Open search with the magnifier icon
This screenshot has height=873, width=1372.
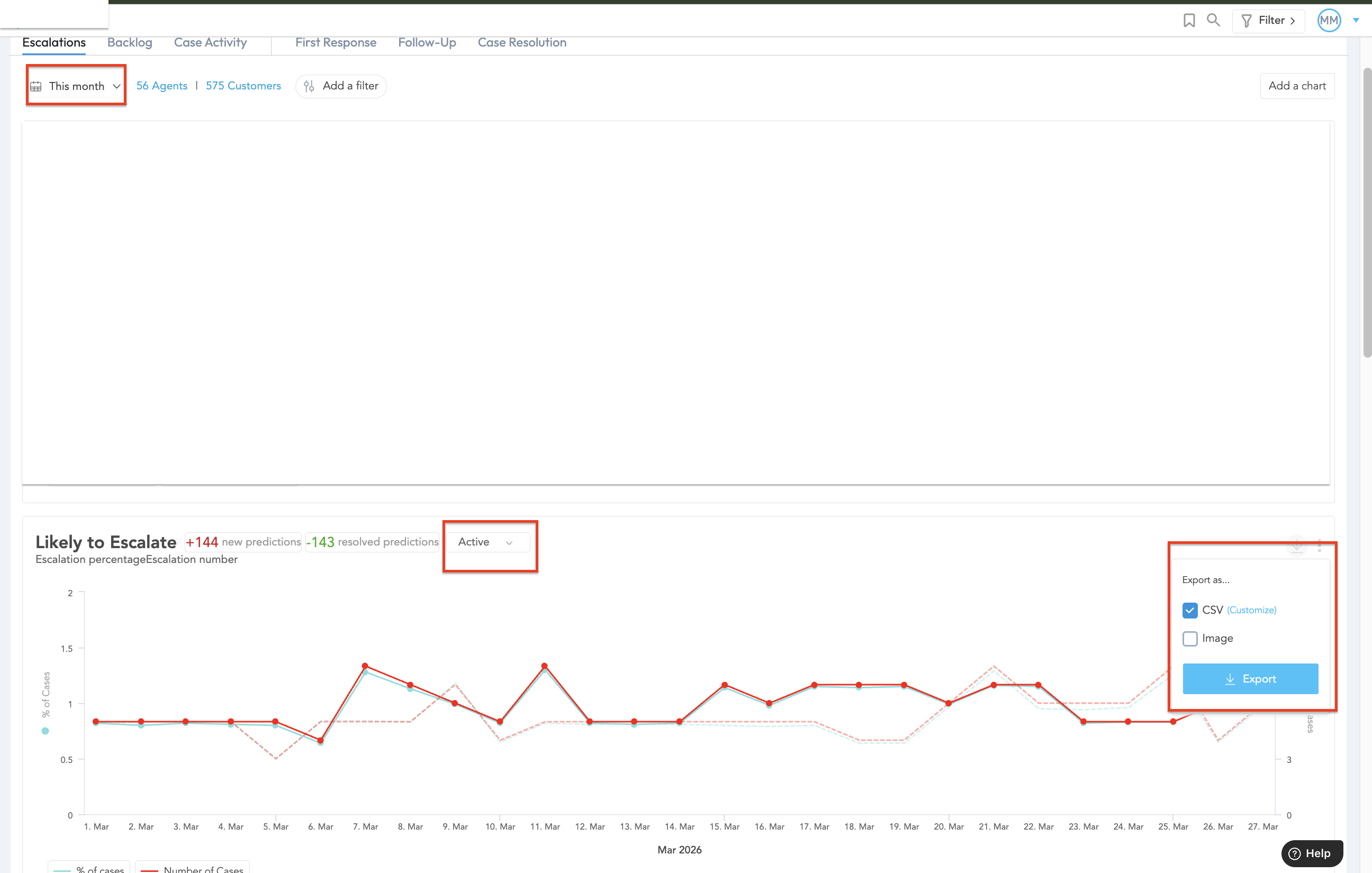click(x=1213, y=21)
